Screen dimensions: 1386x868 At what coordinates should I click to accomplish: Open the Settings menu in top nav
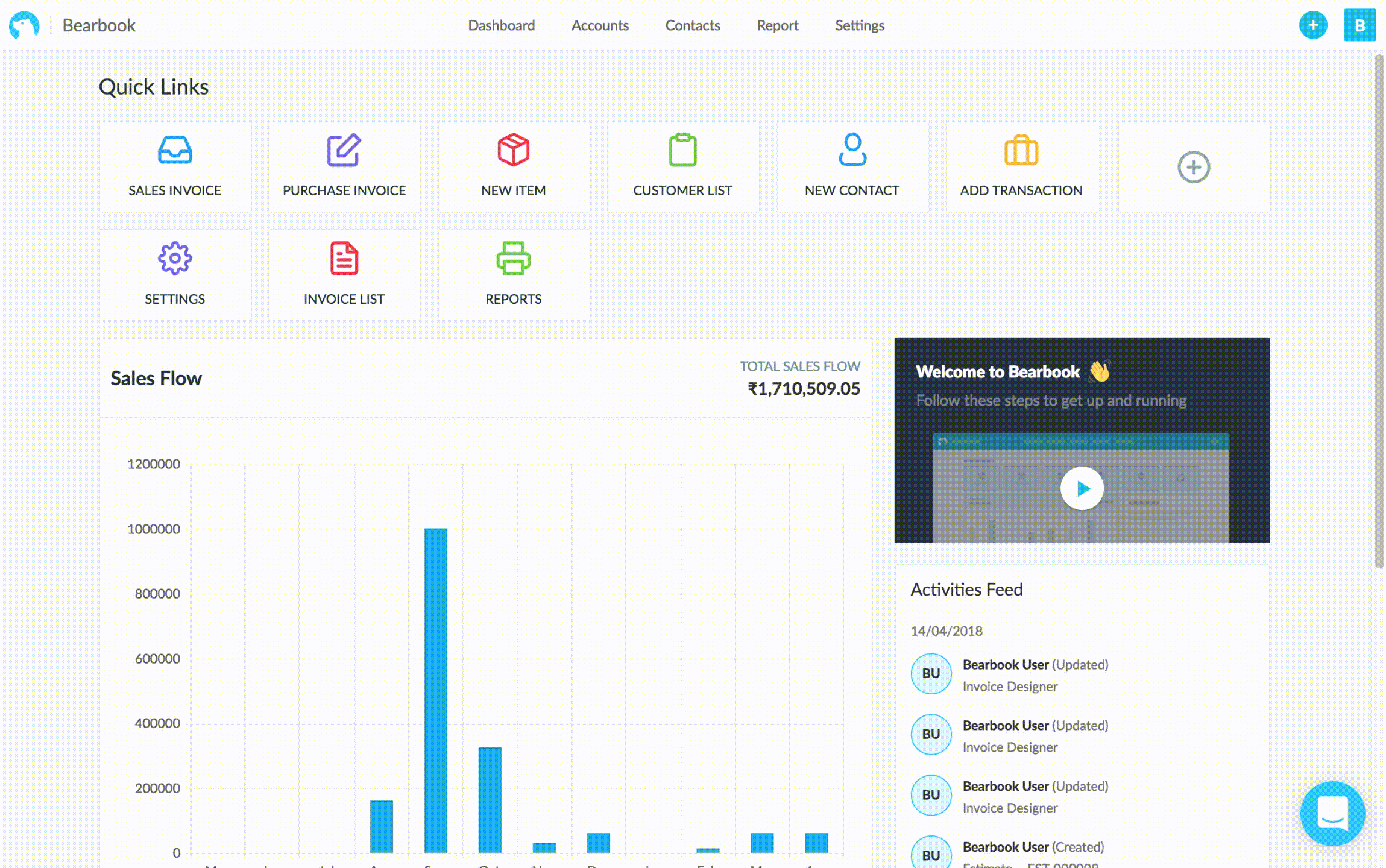(860, 25)
